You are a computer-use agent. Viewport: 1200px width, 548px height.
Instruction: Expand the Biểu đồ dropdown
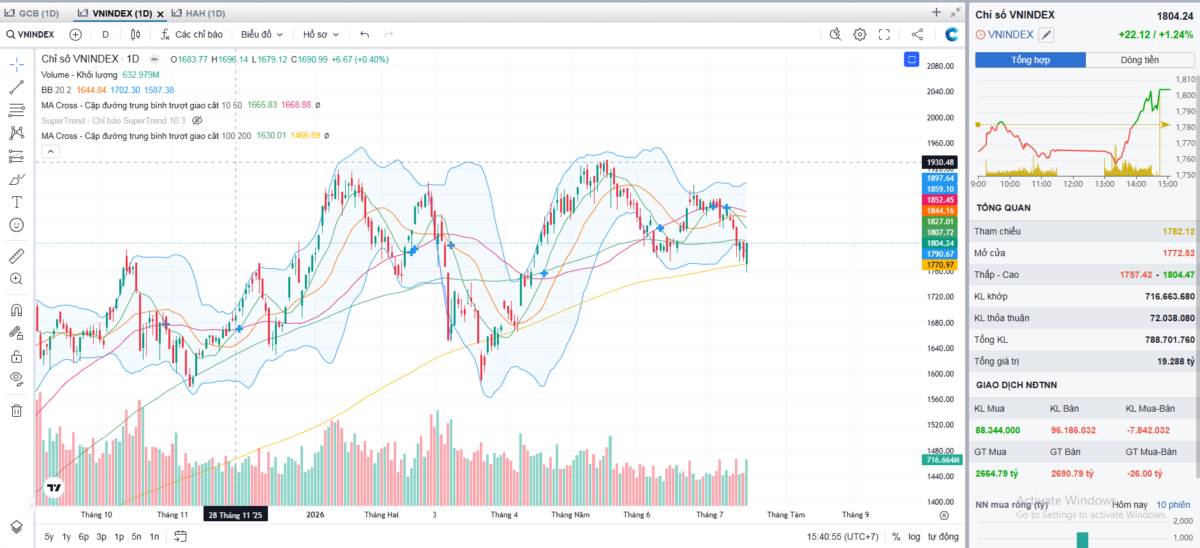coord(261,34)
